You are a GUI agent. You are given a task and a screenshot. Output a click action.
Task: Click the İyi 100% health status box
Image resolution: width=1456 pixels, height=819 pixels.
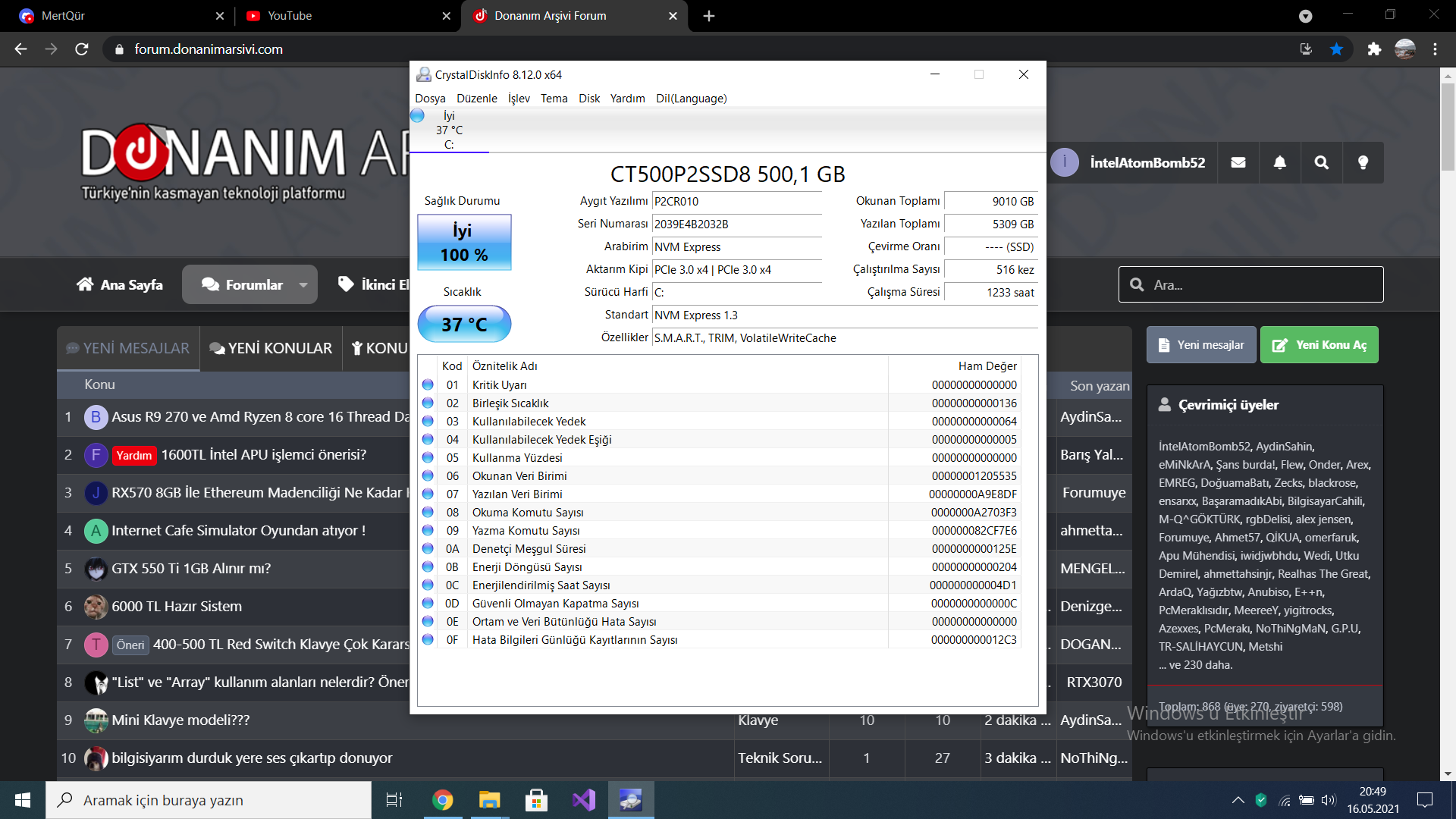(x=464, y=243)
